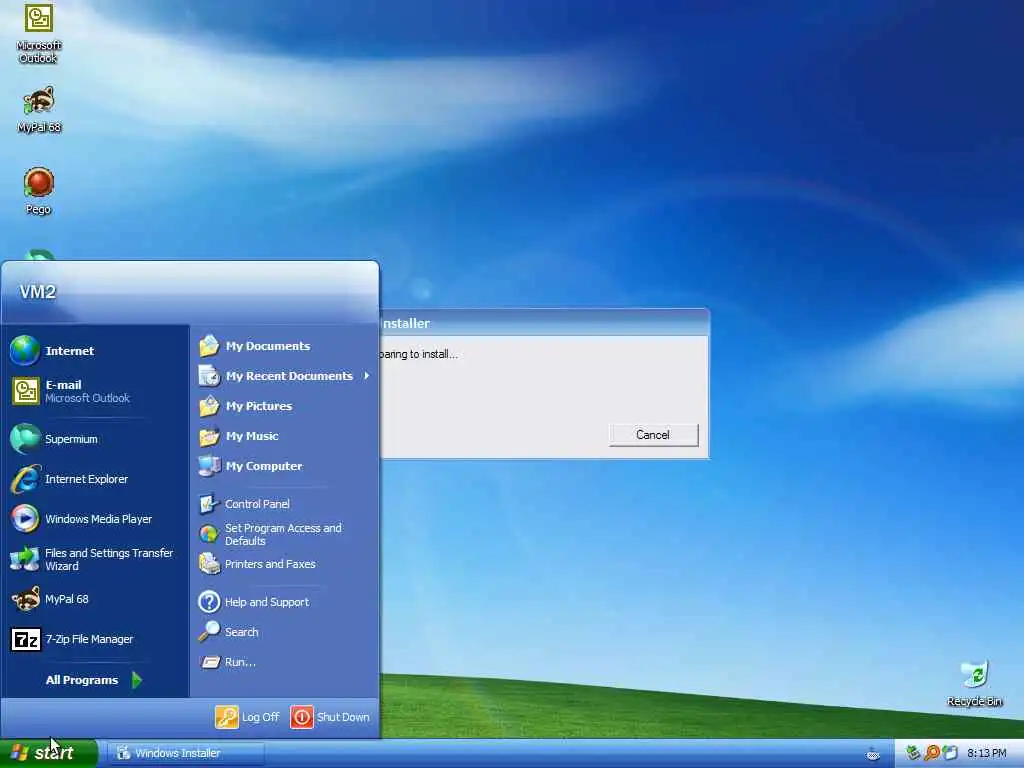Open My Computer icon in Start menu
Viewport: 1024px width, 768px height.
(x=209, y=466)
